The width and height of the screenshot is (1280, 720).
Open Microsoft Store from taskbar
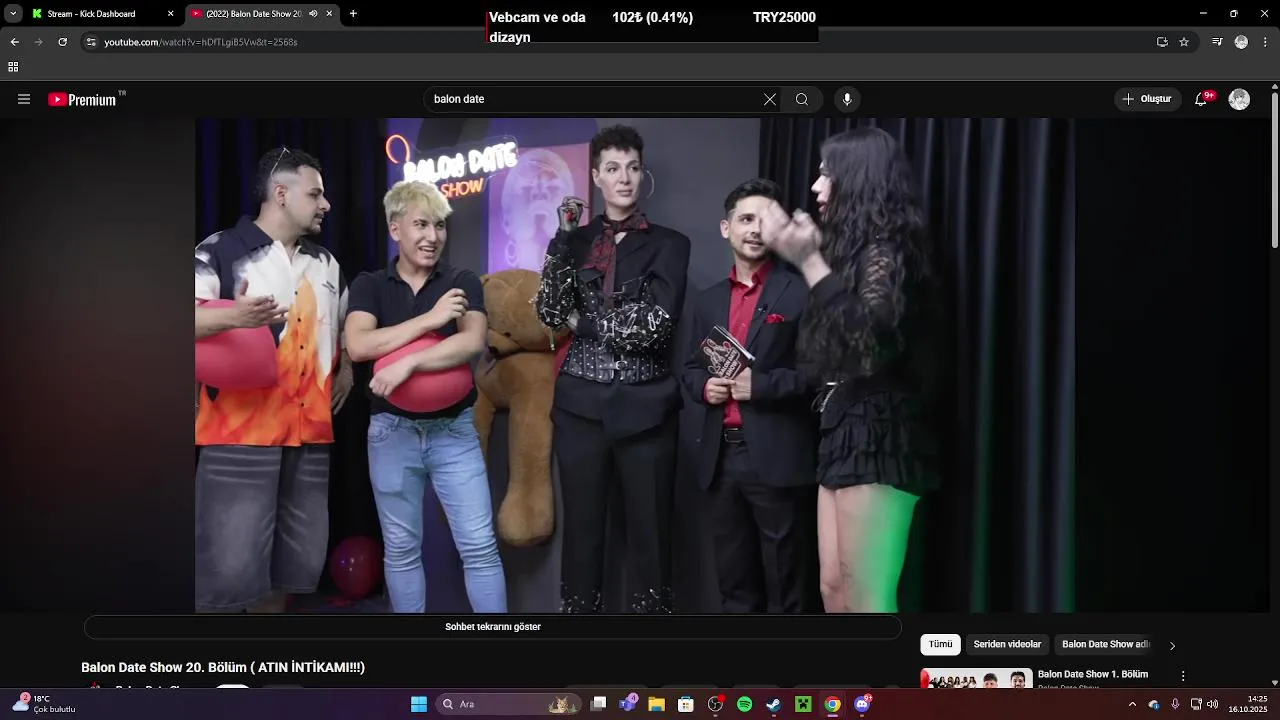click(686, 704)
